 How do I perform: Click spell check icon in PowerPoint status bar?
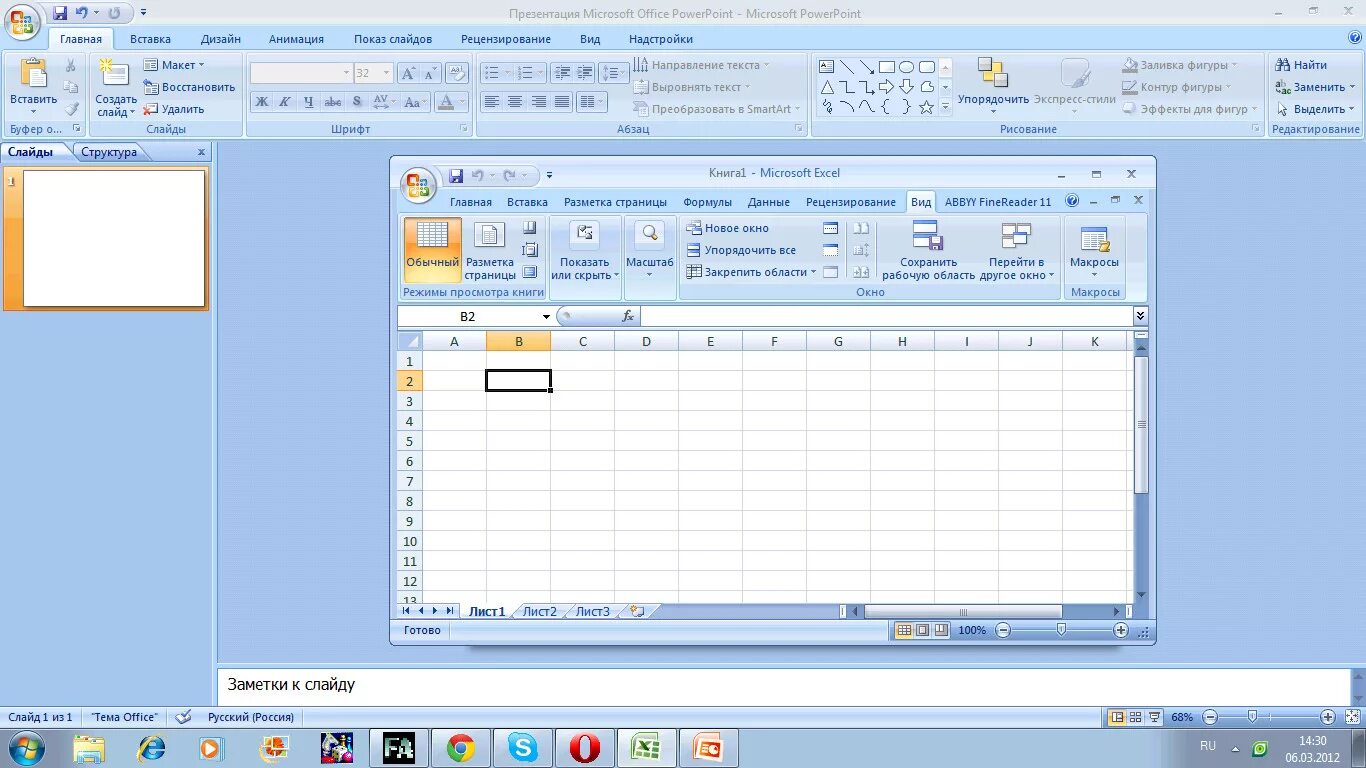point(182,717)
